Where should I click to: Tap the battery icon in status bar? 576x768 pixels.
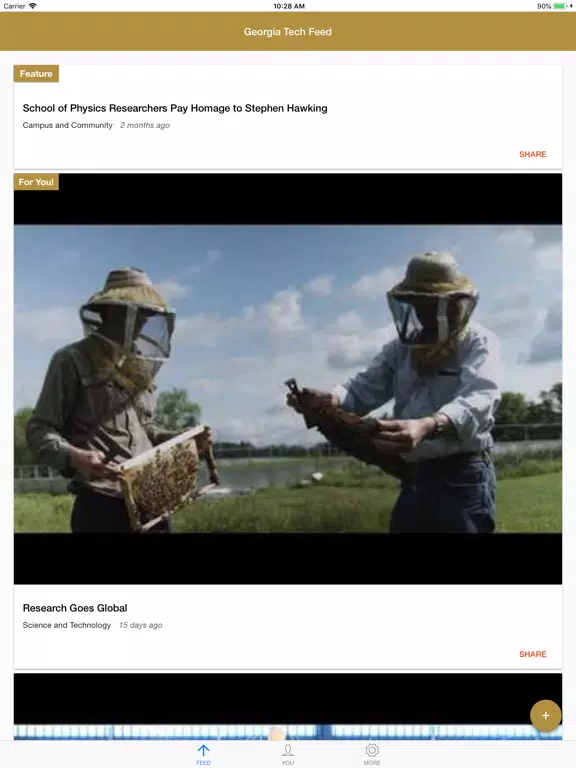[x=560, y=6]
